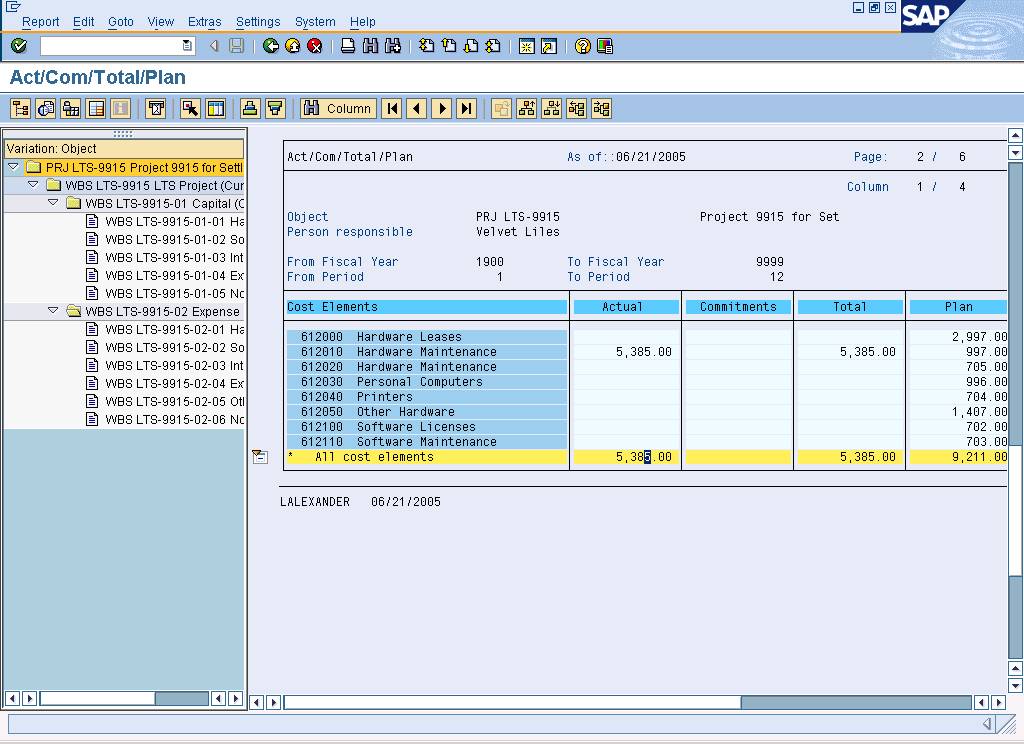
Task: Click the right-arrow hierarchy icon
Action: coord(601,108)
